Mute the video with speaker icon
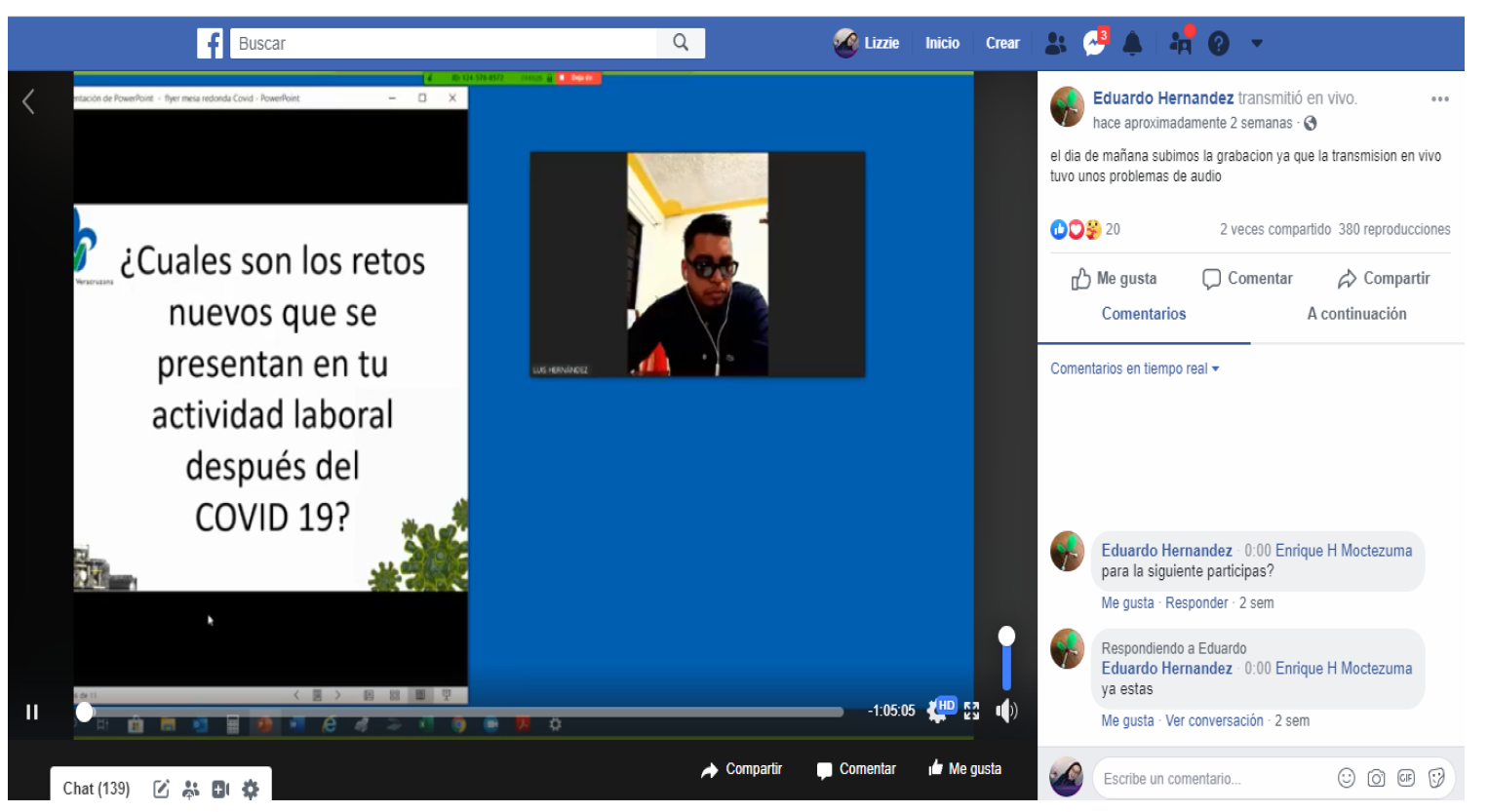This screenshot has height=812, width=1489. coord(1006,711)
